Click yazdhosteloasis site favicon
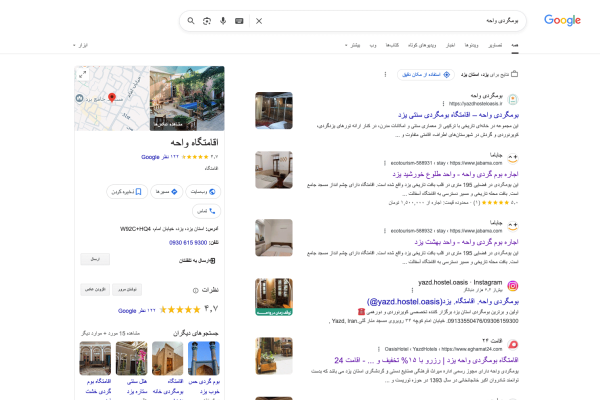 click(513, 100)
